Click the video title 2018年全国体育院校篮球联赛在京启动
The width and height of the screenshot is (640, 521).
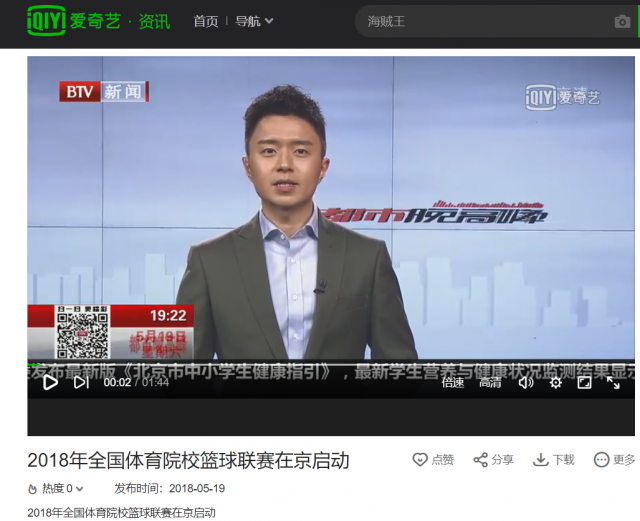[x=188, y=460]
